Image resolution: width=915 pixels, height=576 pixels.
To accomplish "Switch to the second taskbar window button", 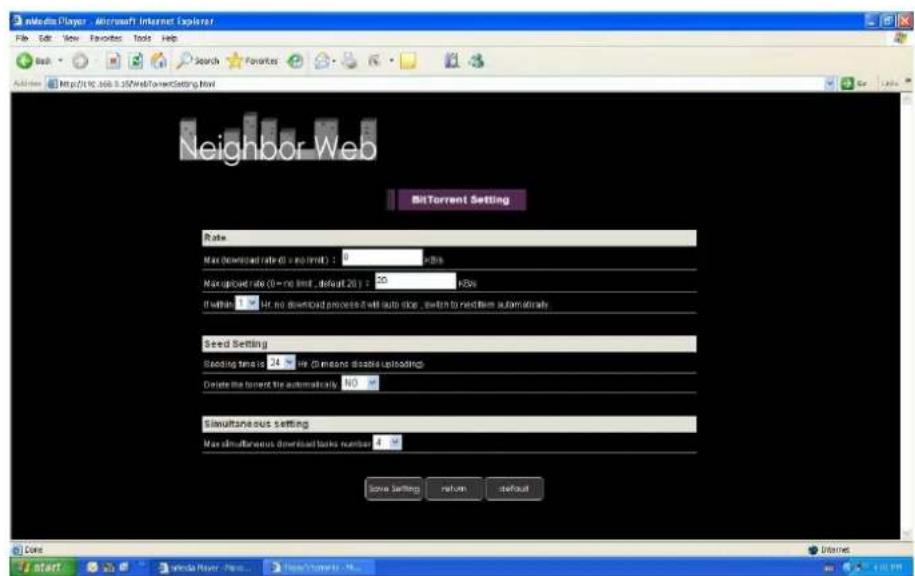I will pos(317,567).
